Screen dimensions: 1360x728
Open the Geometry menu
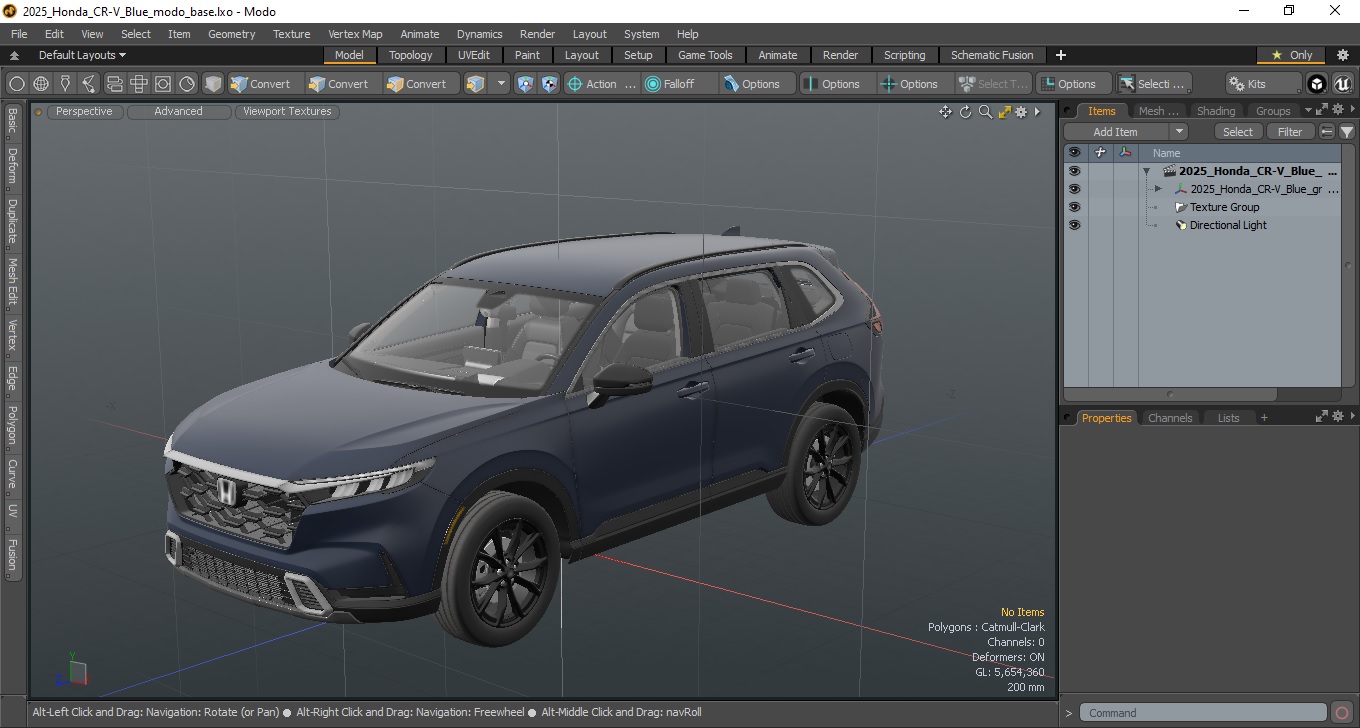231,34
